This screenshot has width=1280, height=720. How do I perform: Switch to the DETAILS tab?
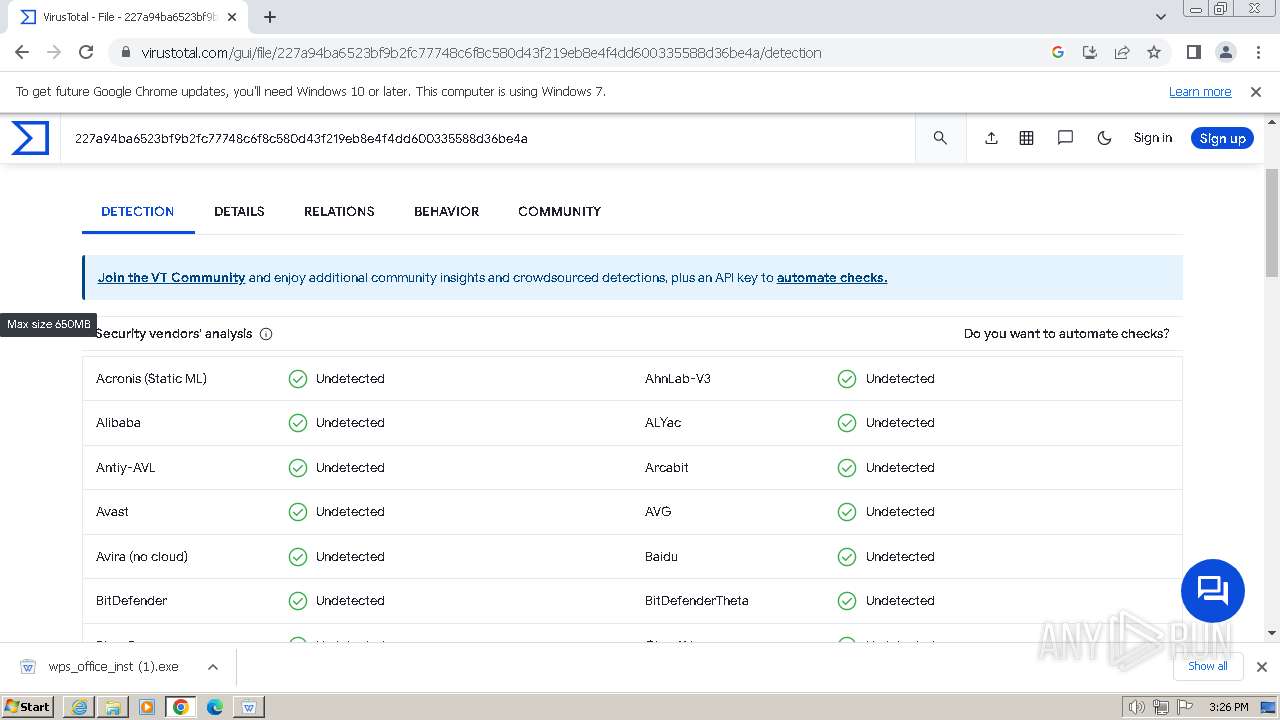(239, 211)
